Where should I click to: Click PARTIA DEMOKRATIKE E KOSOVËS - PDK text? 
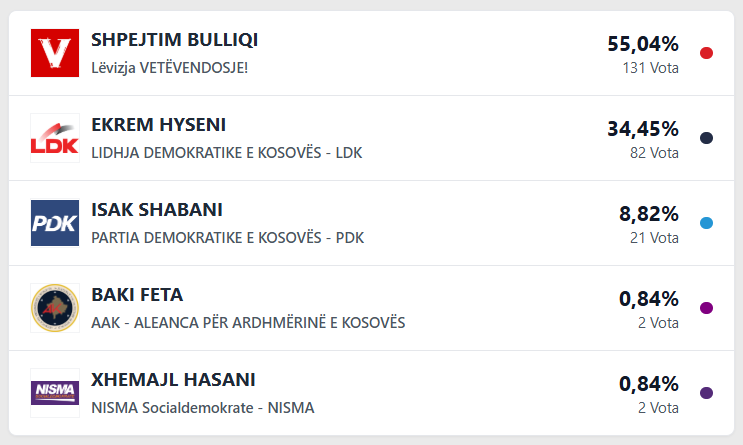(x=227, y=237)
